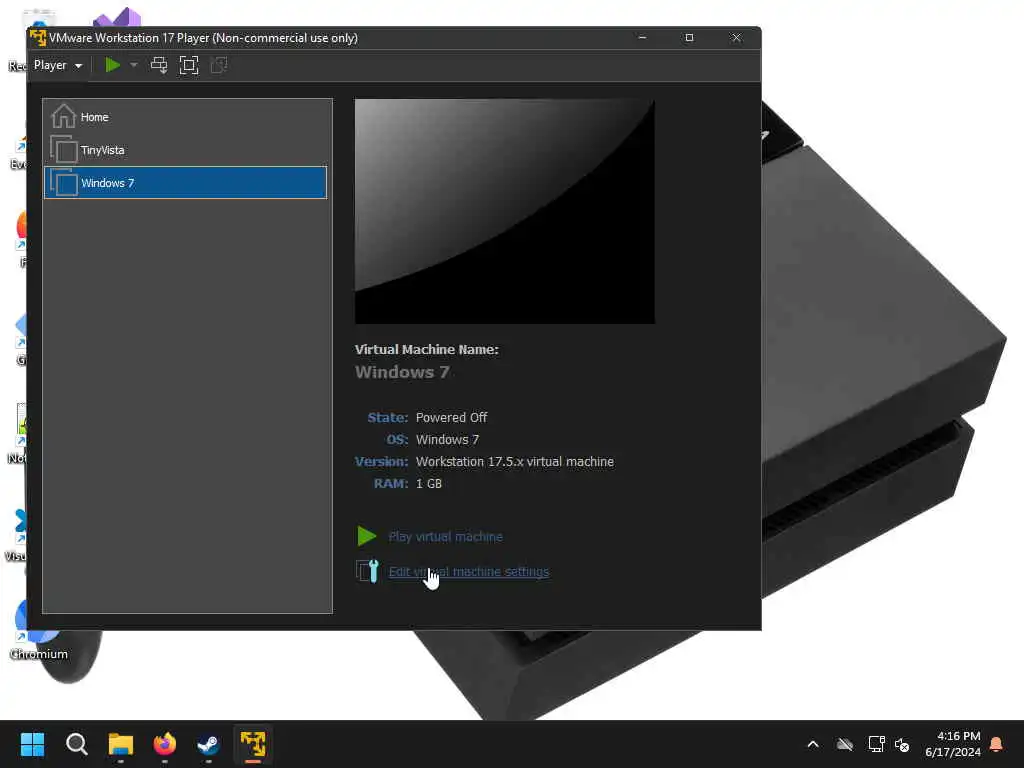1024x768 pixels.
Task: Click the green power-on play toolbar icon
Action: click(x=112, y=65)
